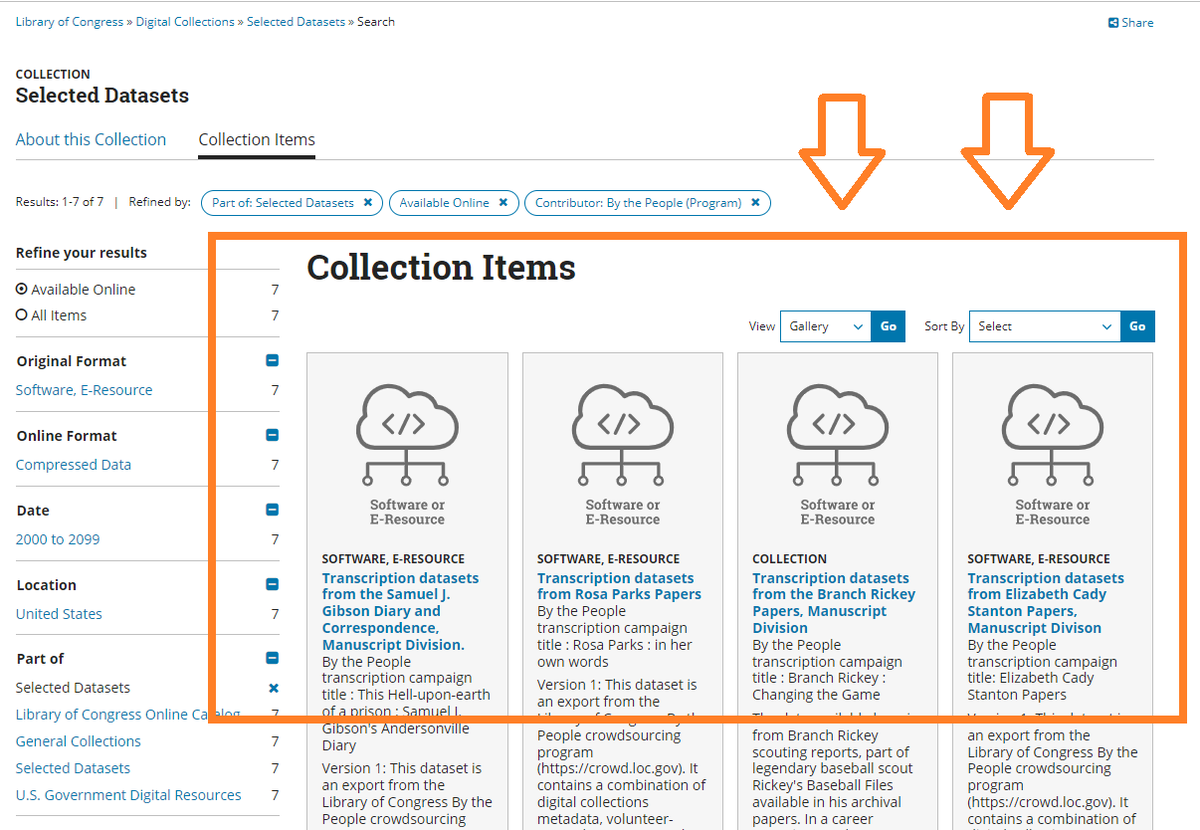Open Branch Rickey Papers title link
1200x830 pixels.
pyautogui.click(x=834, y=603)
